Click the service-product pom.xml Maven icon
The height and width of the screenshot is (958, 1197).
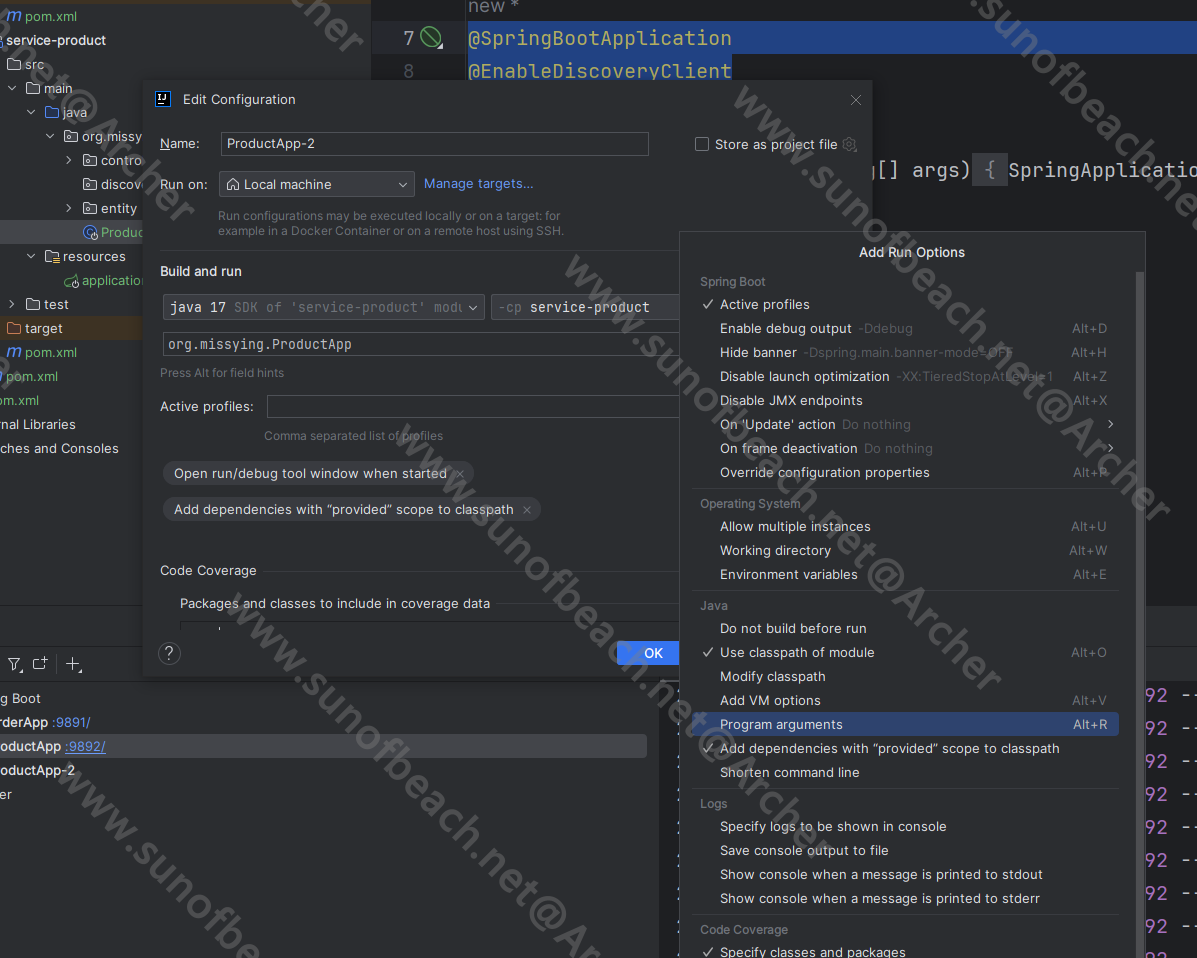14,352
